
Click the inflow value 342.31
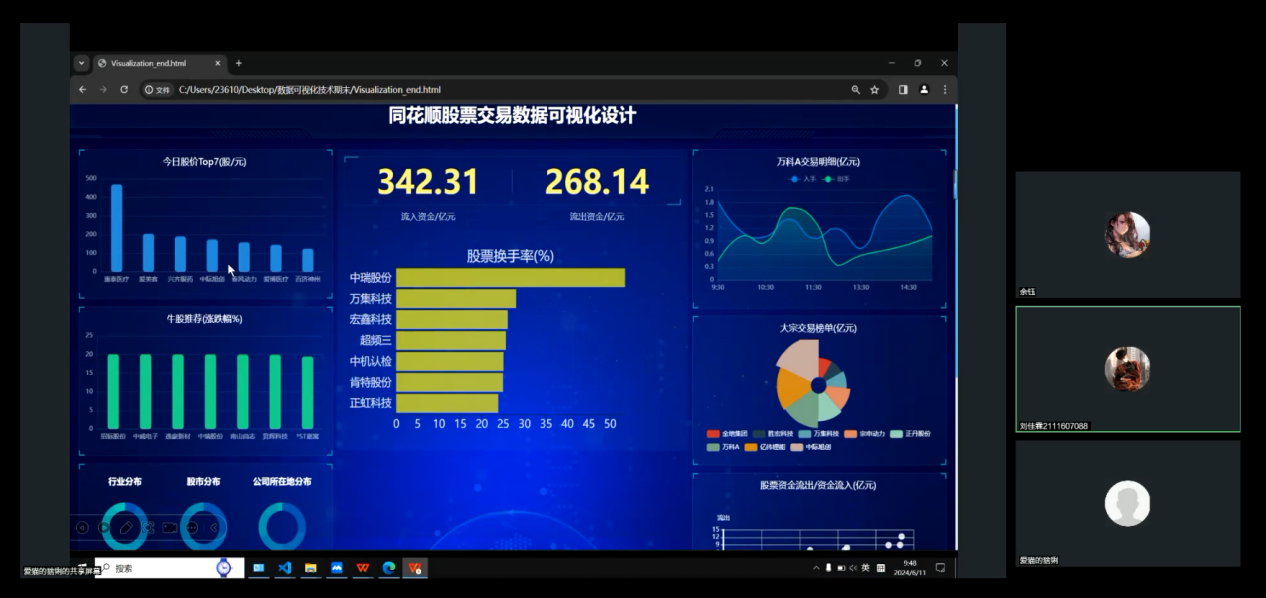click(x=427, y=182)
